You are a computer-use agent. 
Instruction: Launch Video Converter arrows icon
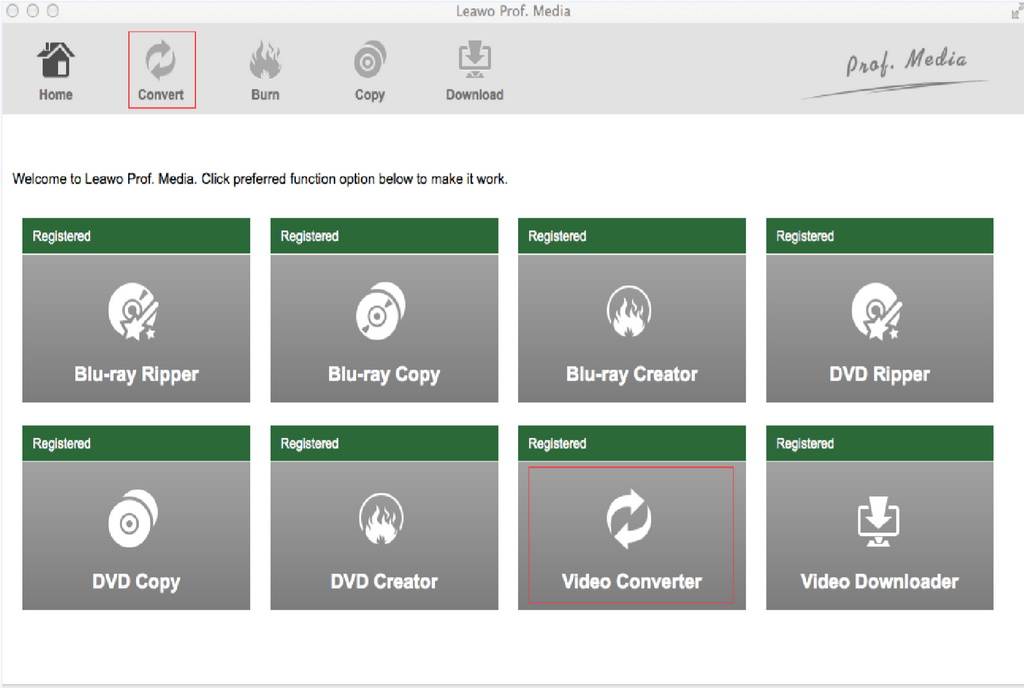[628, 519]
